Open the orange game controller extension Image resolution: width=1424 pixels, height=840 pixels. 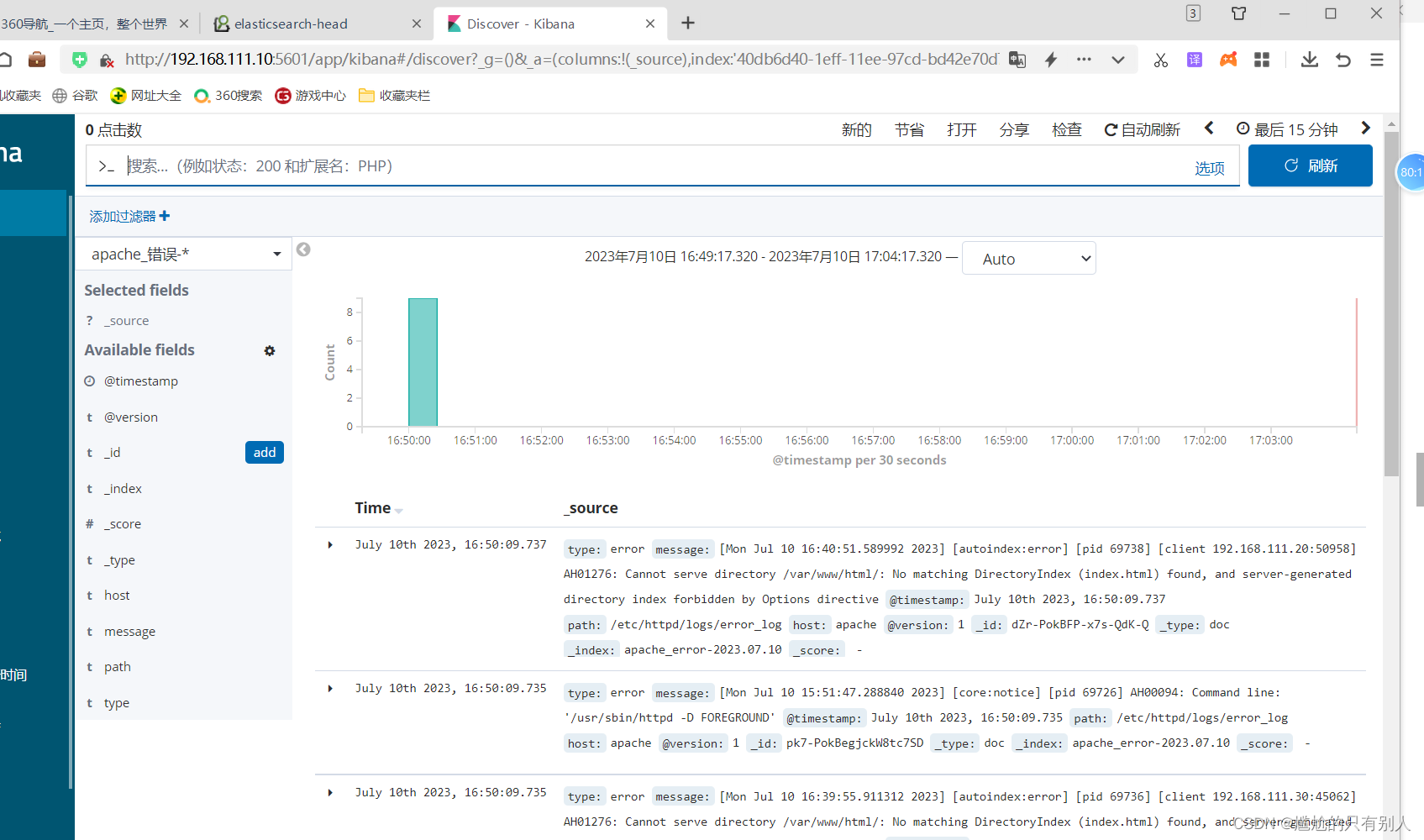pyautogui.click(x=1228, y=60)
